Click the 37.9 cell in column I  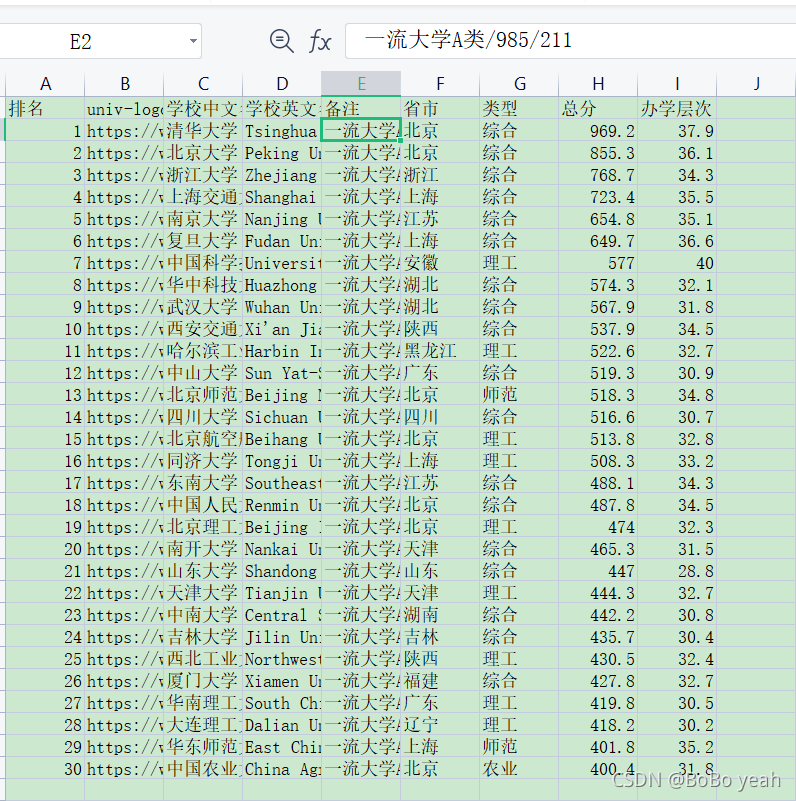pyautogui.click(x=677, y=131)
